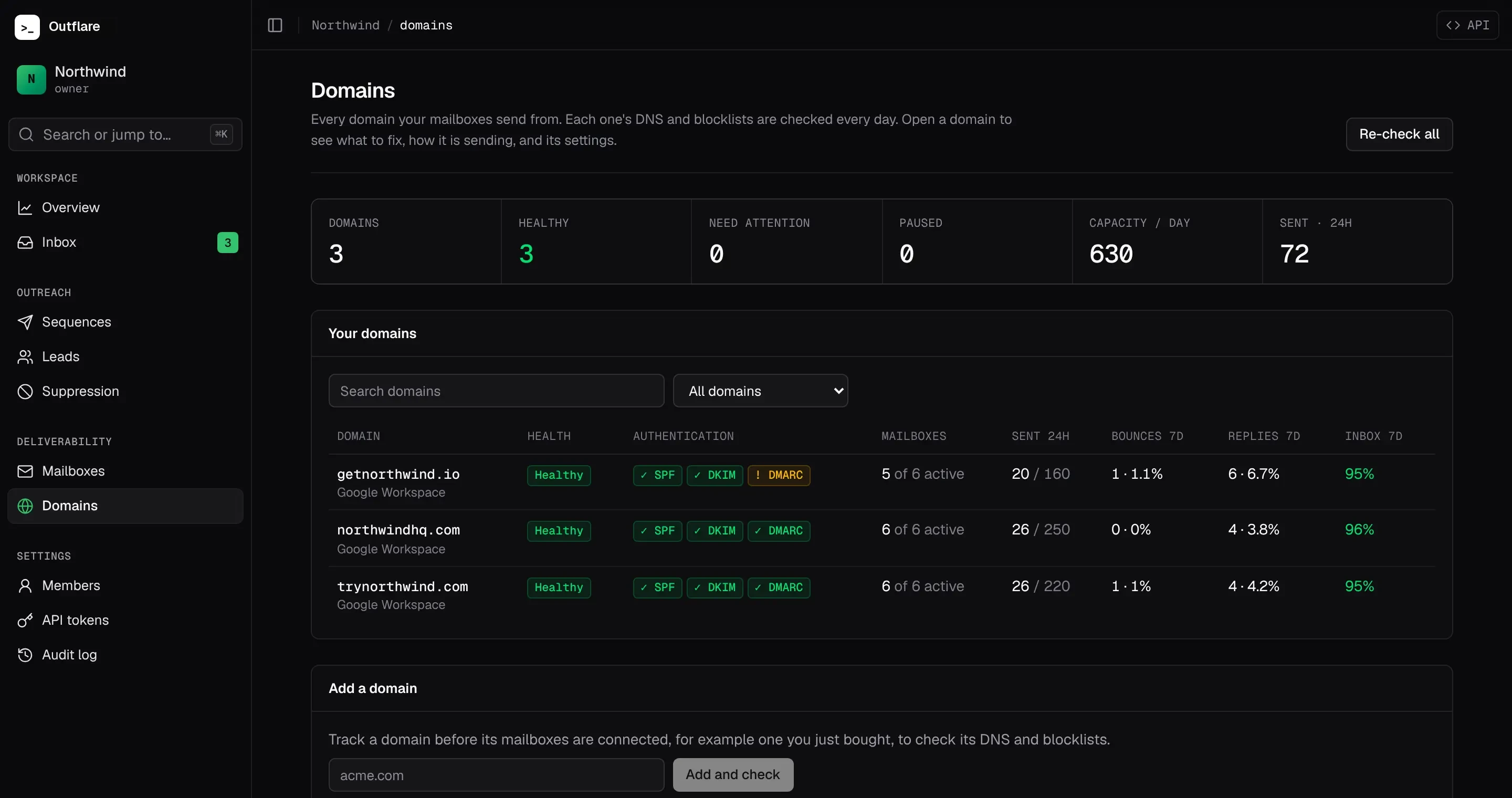Open the getnorthwind.io domain

click(398, 474)
